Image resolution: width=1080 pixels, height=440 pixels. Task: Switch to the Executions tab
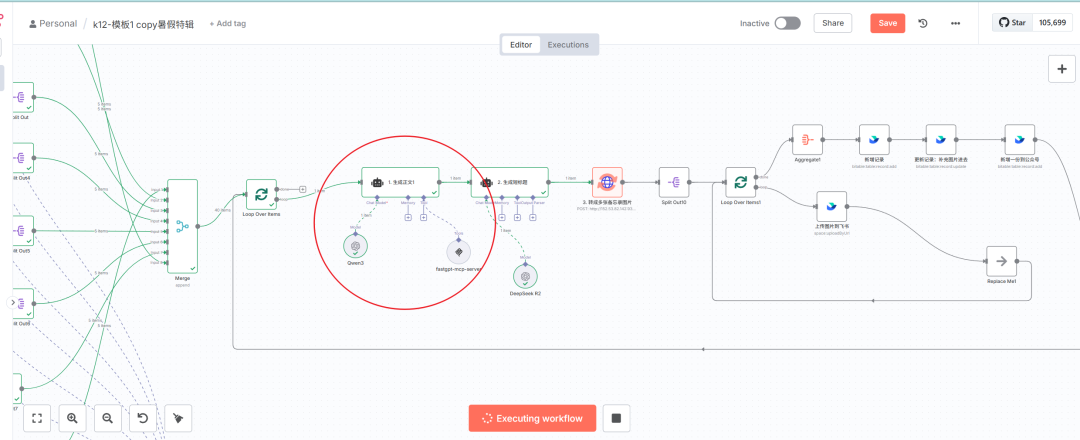click(x=568, y=45)
